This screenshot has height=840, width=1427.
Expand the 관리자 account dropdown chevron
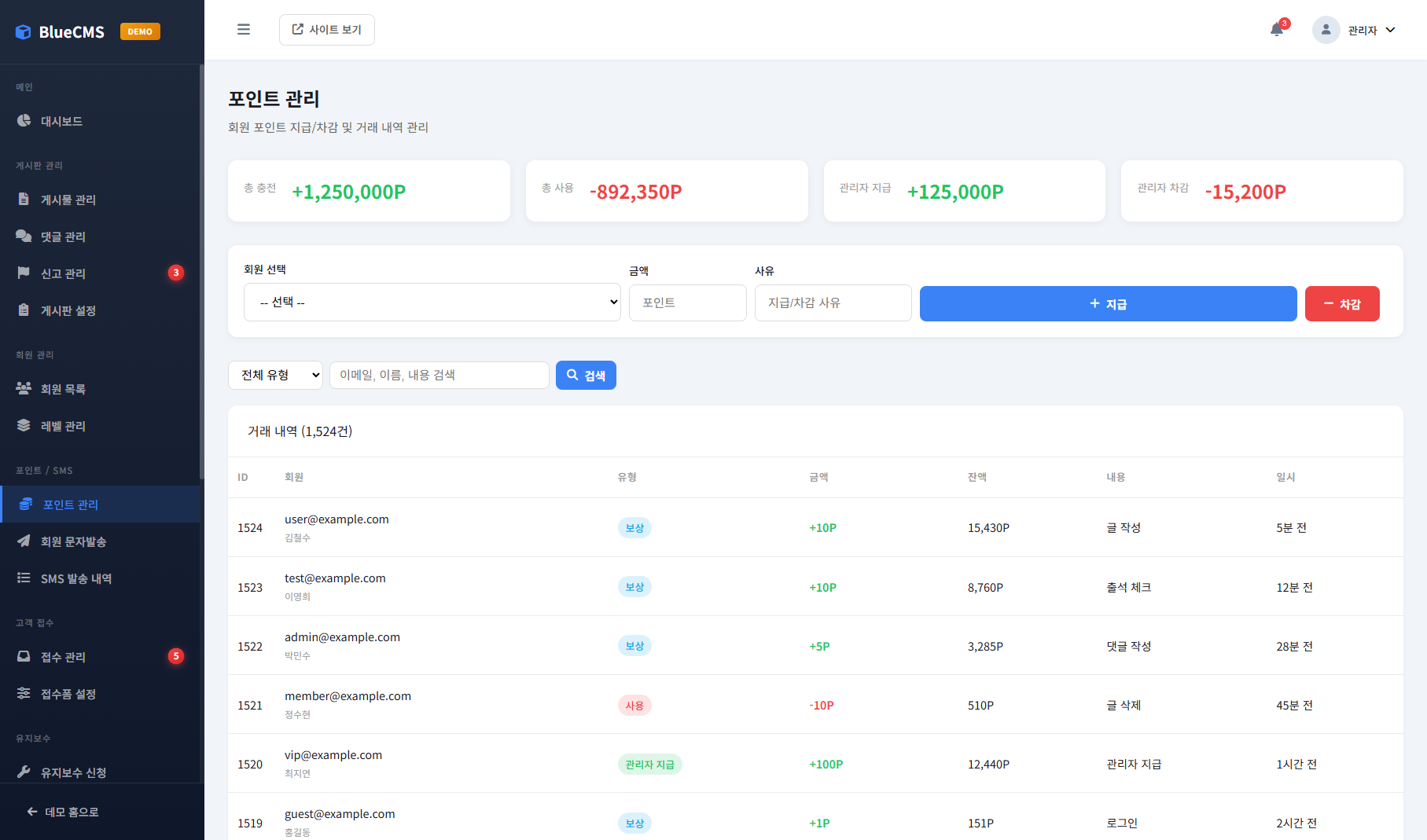coord(1390,30)
